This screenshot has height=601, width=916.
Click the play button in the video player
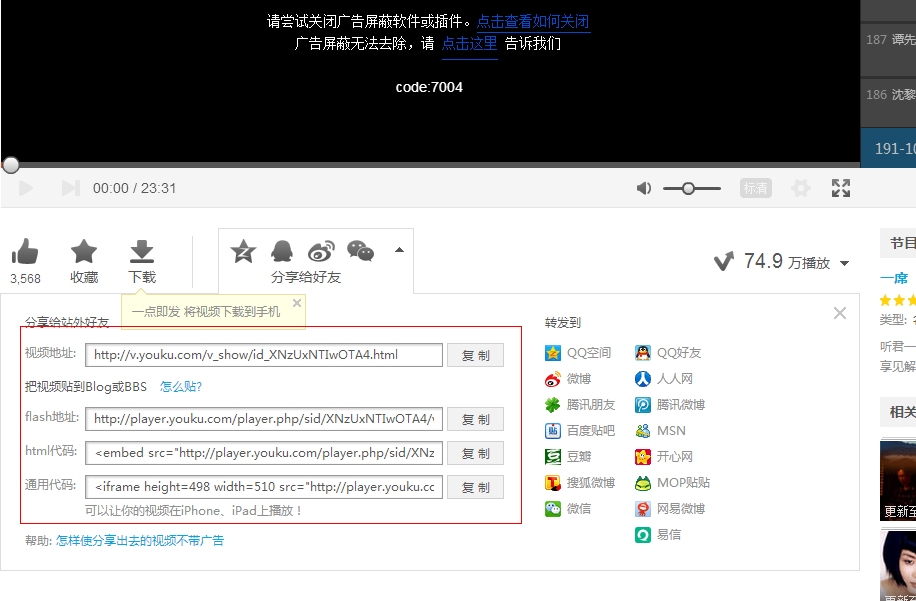point(26,188)
